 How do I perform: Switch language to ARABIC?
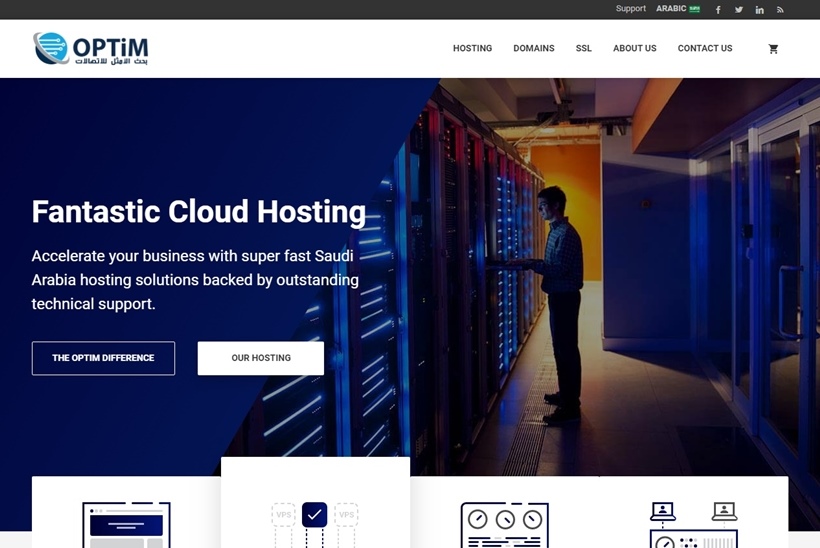tap(671, 9)
